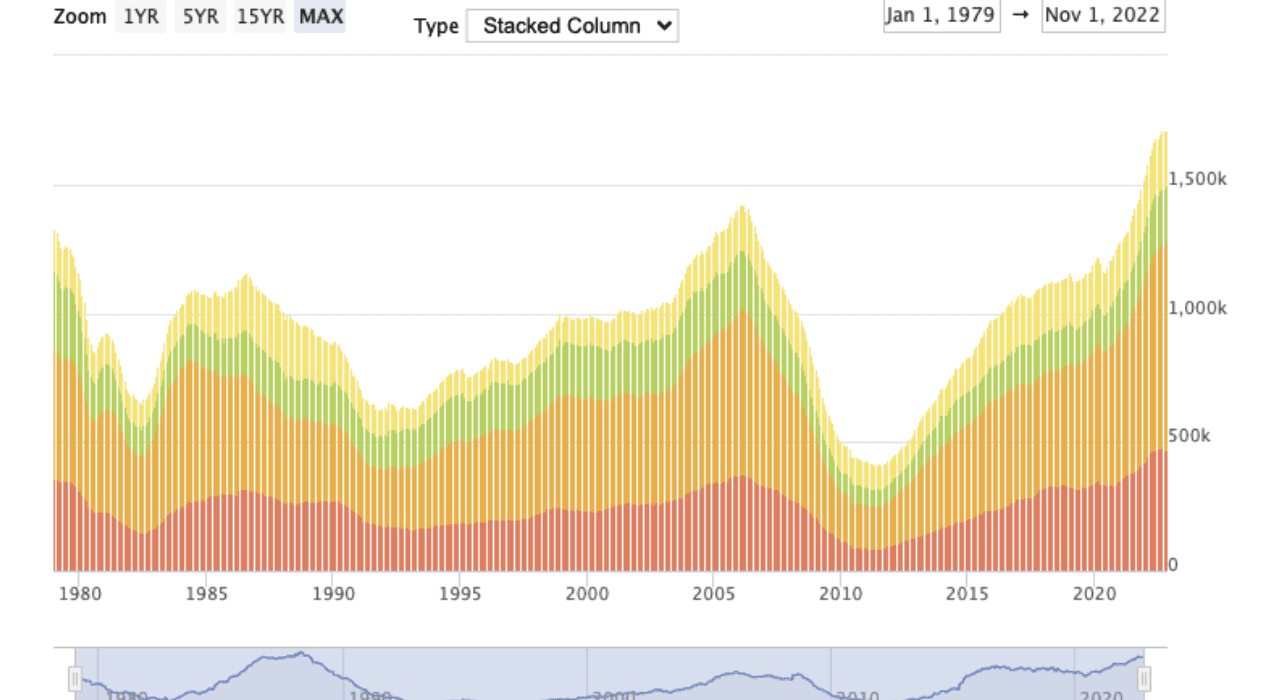This screenshot has width=1266, height=700.
Task: Select the MAX zoom range
Action: pyautogui.click(x=321, y=18)
